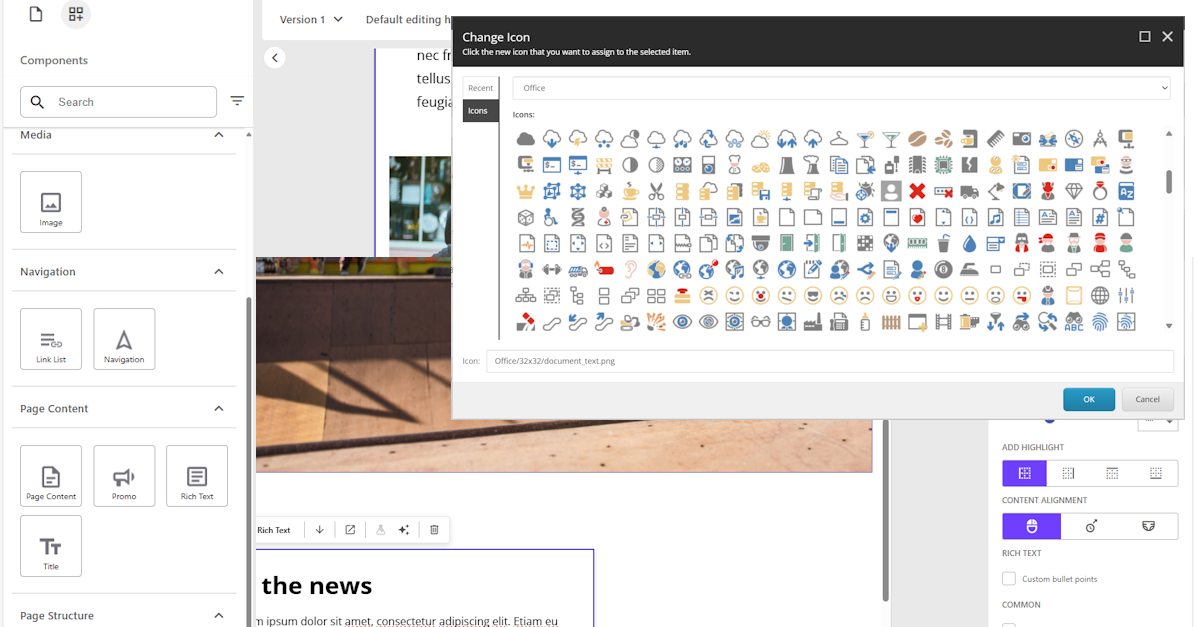Move component down with arrow icon

click(x=319, y=530)
